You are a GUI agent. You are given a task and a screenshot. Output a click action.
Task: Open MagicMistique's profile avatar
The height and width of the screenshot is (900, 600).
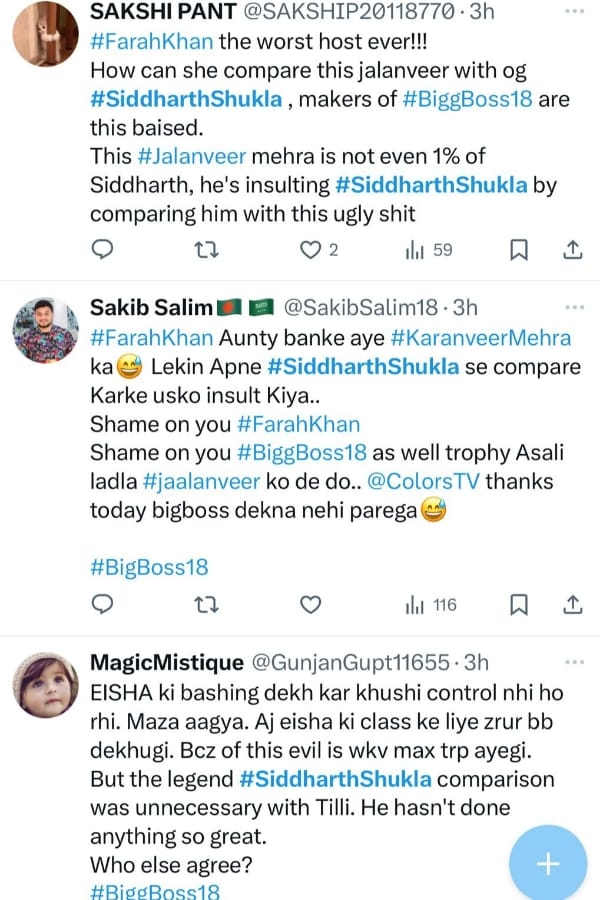[46, 685]
